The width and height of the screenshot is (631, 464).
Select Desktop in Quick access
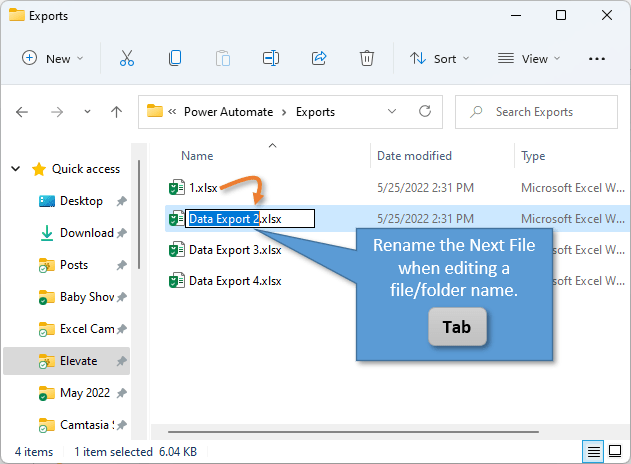click(x=80, y=201)
